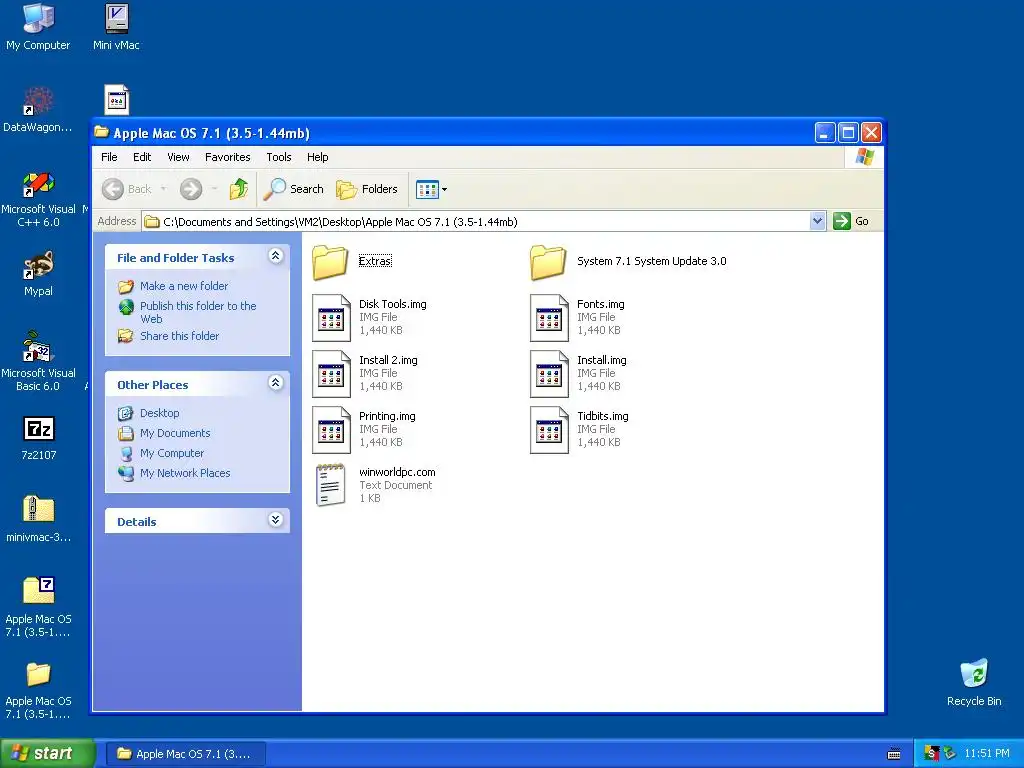This screenshot has height=768, width=1024.
Task: Click the on-screen keyboard taskbar icon
Action: [x=894, y=754]
